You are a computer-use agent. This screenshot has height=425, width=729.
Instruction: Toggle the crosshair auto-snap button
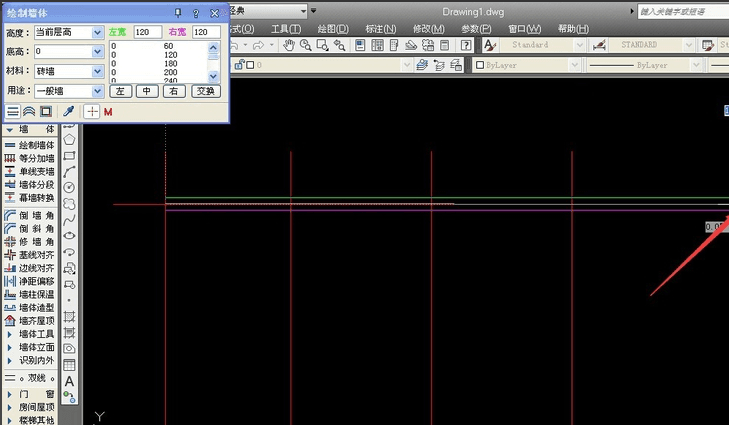92,112
